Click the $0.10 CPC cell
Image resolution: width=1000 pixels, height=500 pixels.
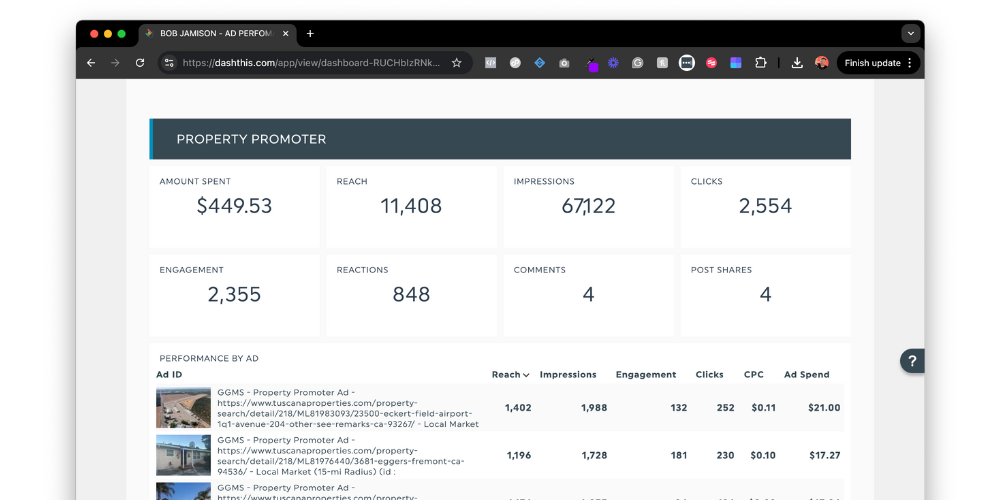coord(763,455)
